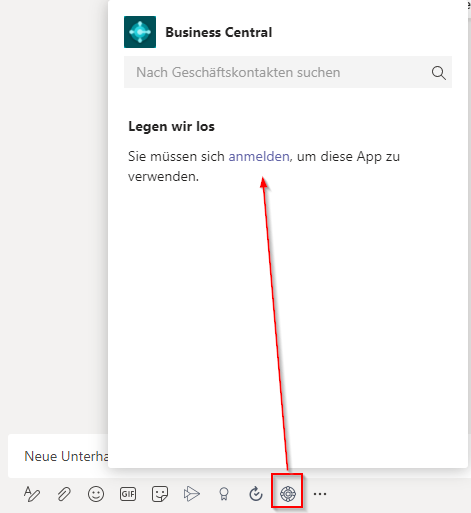Open the emoji picker
This screenshot has height=513, width=471.
(96, 494)
